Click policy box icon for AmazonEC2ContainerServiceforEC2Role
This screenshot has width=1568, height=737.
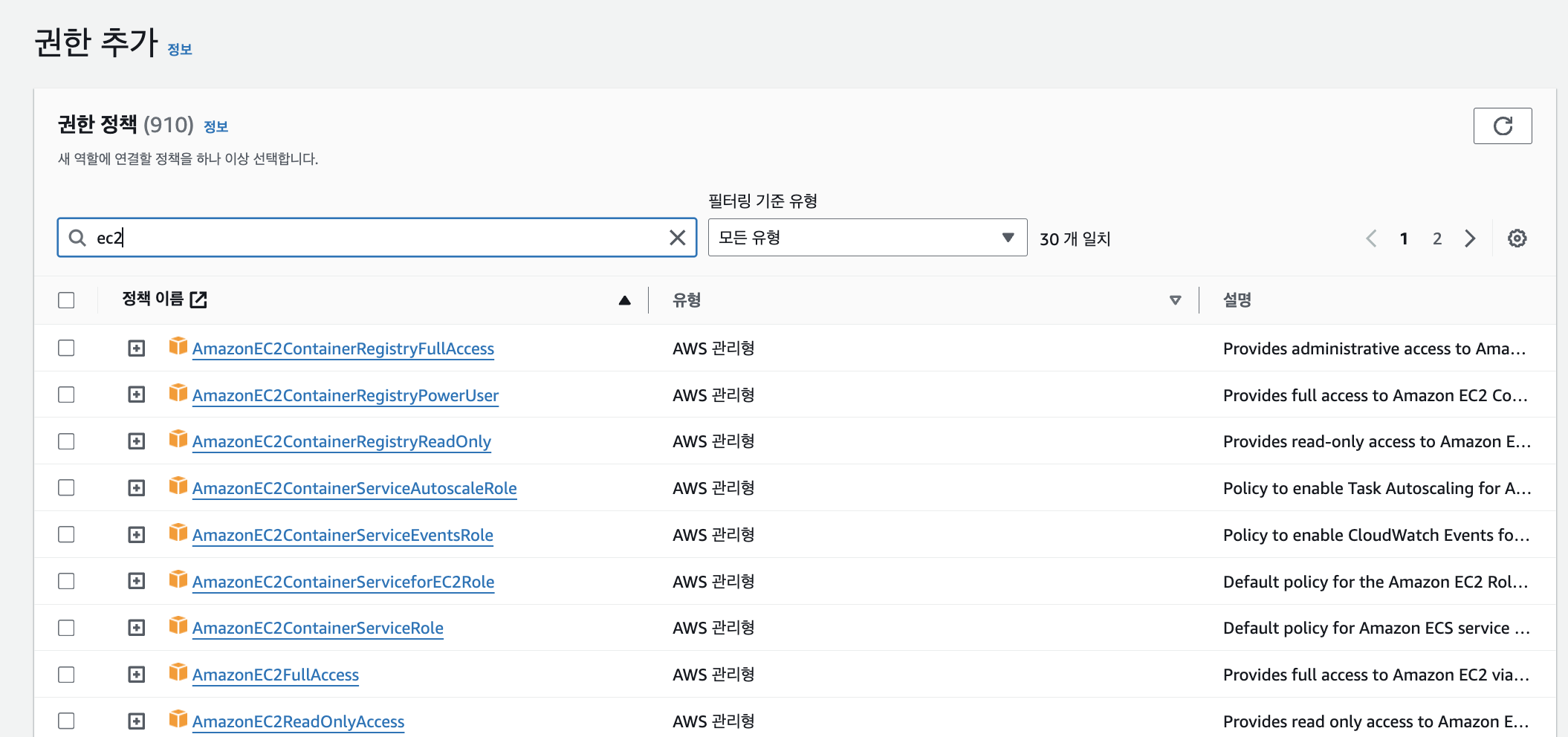(178, 579)
